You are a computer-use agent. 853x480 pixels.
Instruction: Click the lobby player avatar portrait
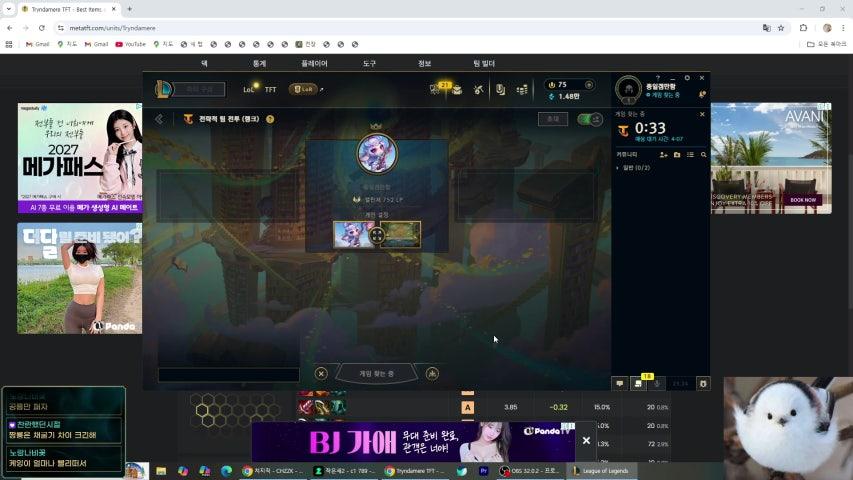377,153
